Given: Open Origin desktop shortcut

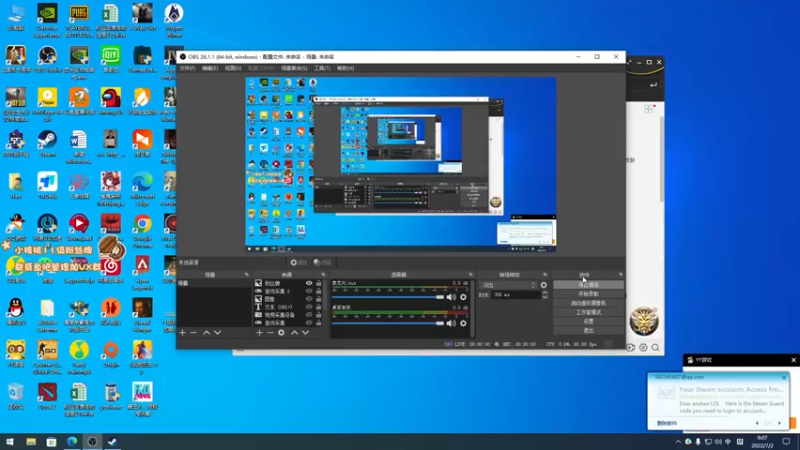Looking at the screenshot, I should (x=111, y=354).
